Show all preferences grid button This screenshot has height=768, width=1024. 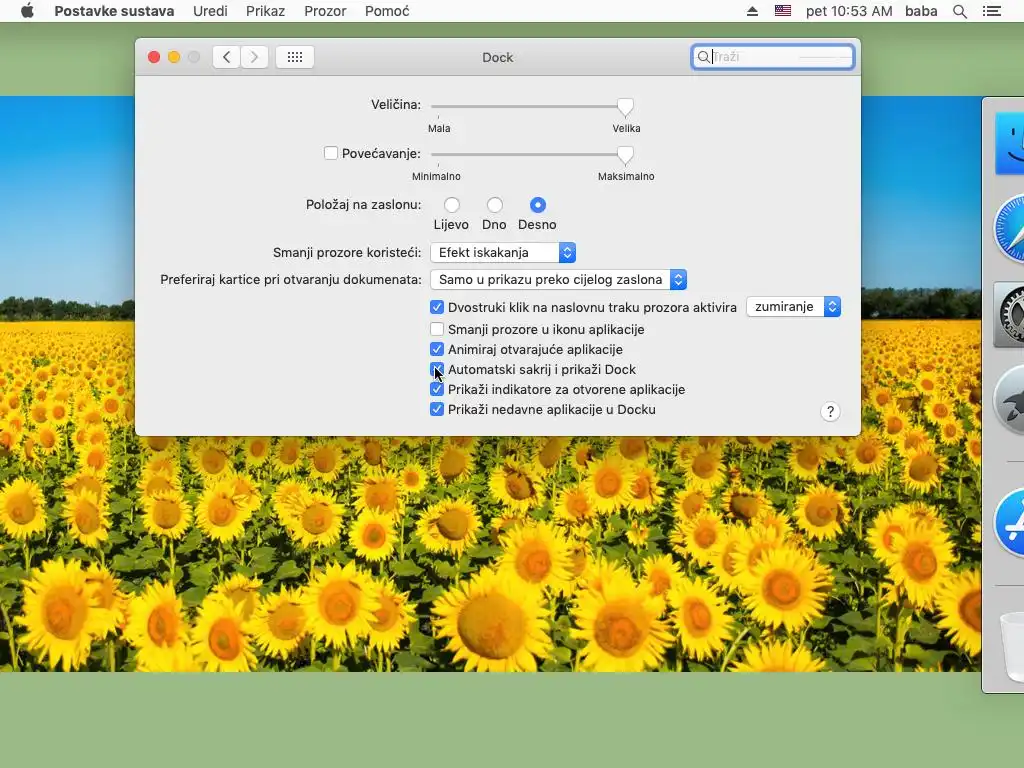295,57
